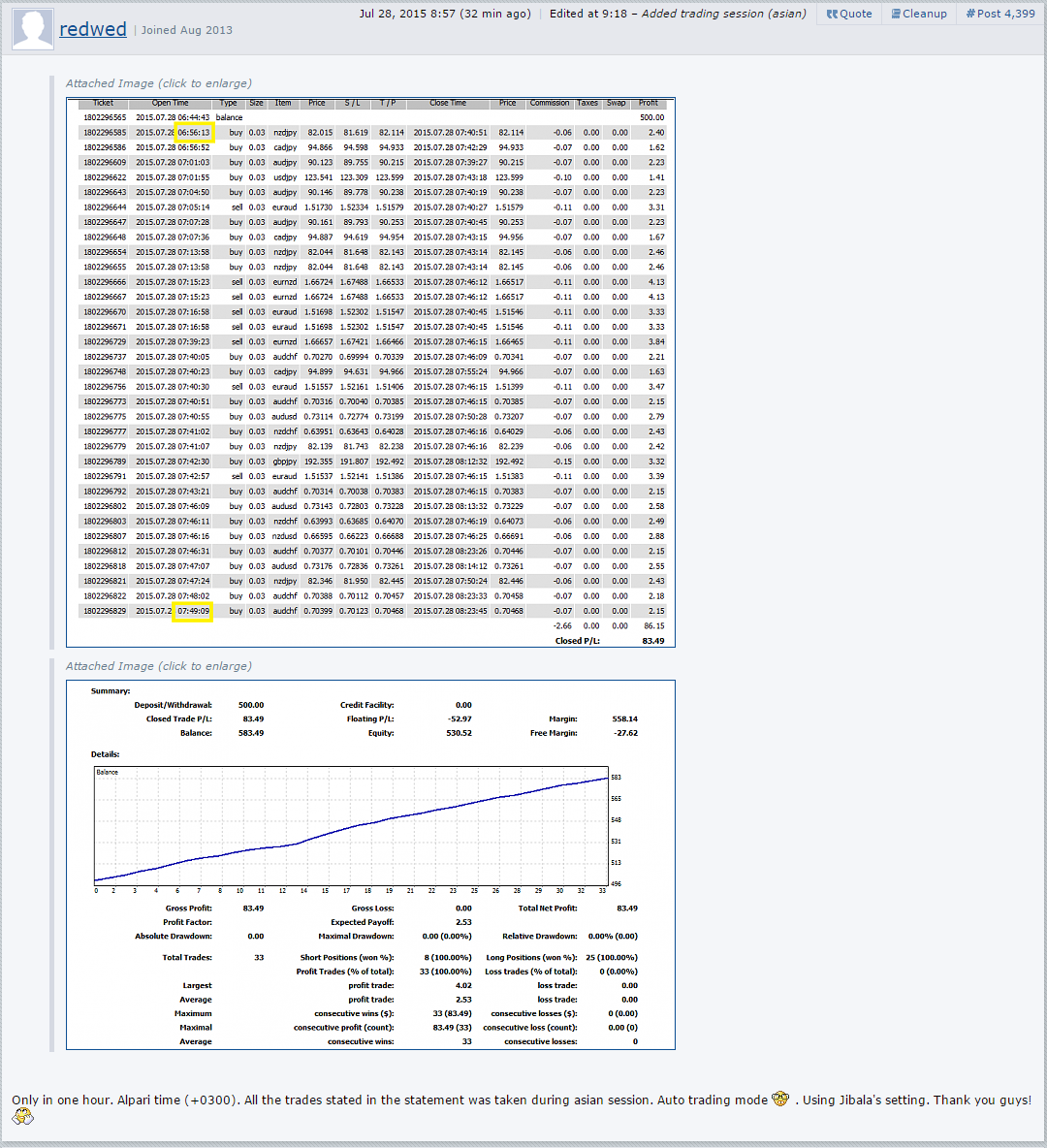
Task: Click the 'Profit' column header
Action: pos(648,103)
